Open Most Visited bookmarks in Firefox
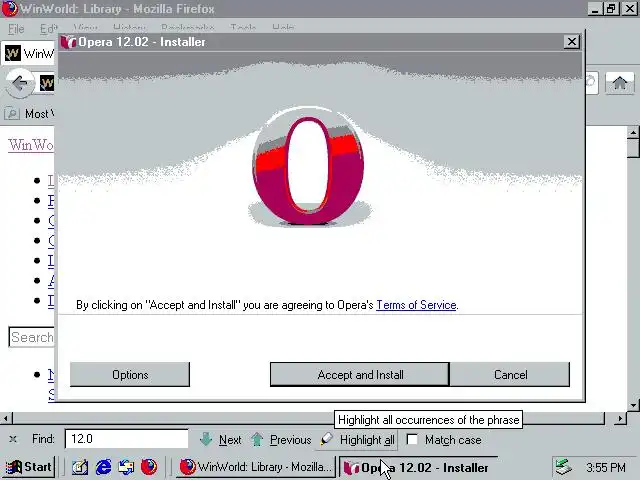The width and height of the screenshot is (640, 480). (x=29, y=113)
